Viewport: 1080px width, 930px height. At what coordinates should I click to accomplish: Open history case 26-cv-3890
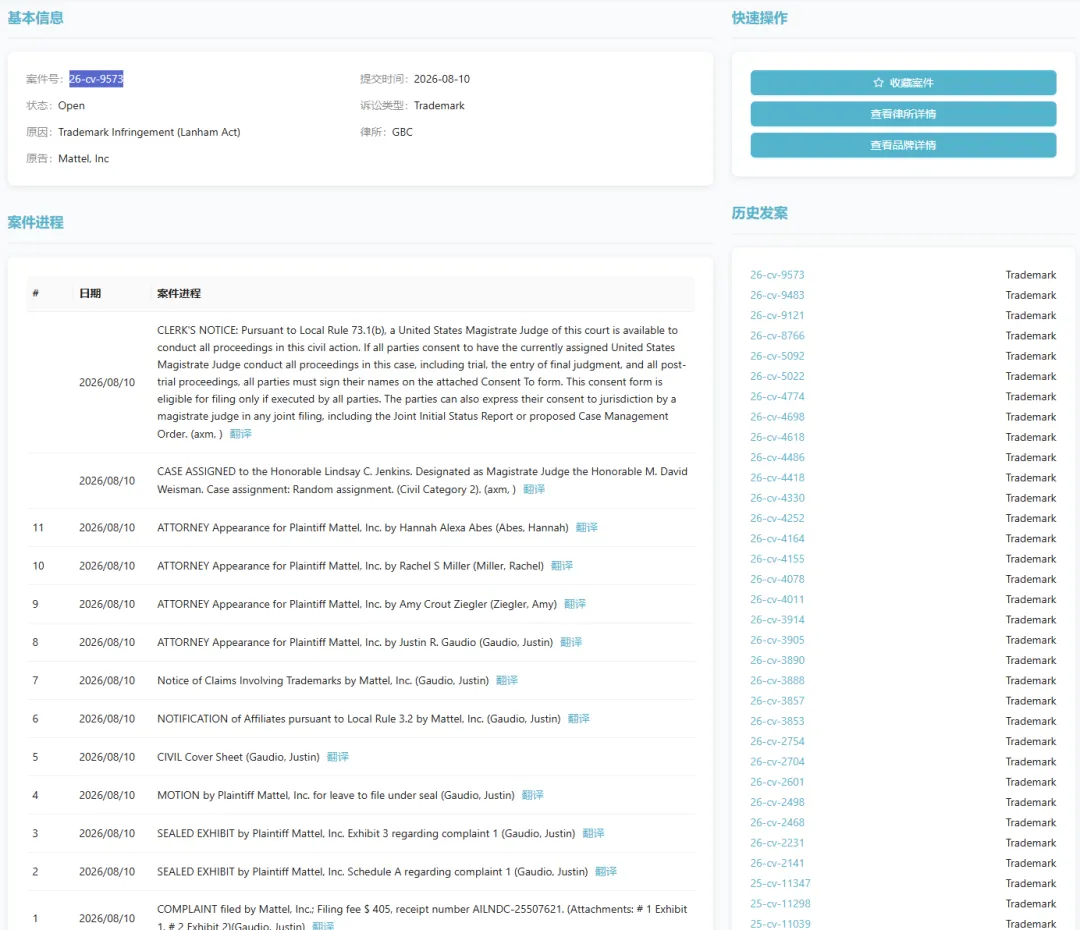coord(777,661)
